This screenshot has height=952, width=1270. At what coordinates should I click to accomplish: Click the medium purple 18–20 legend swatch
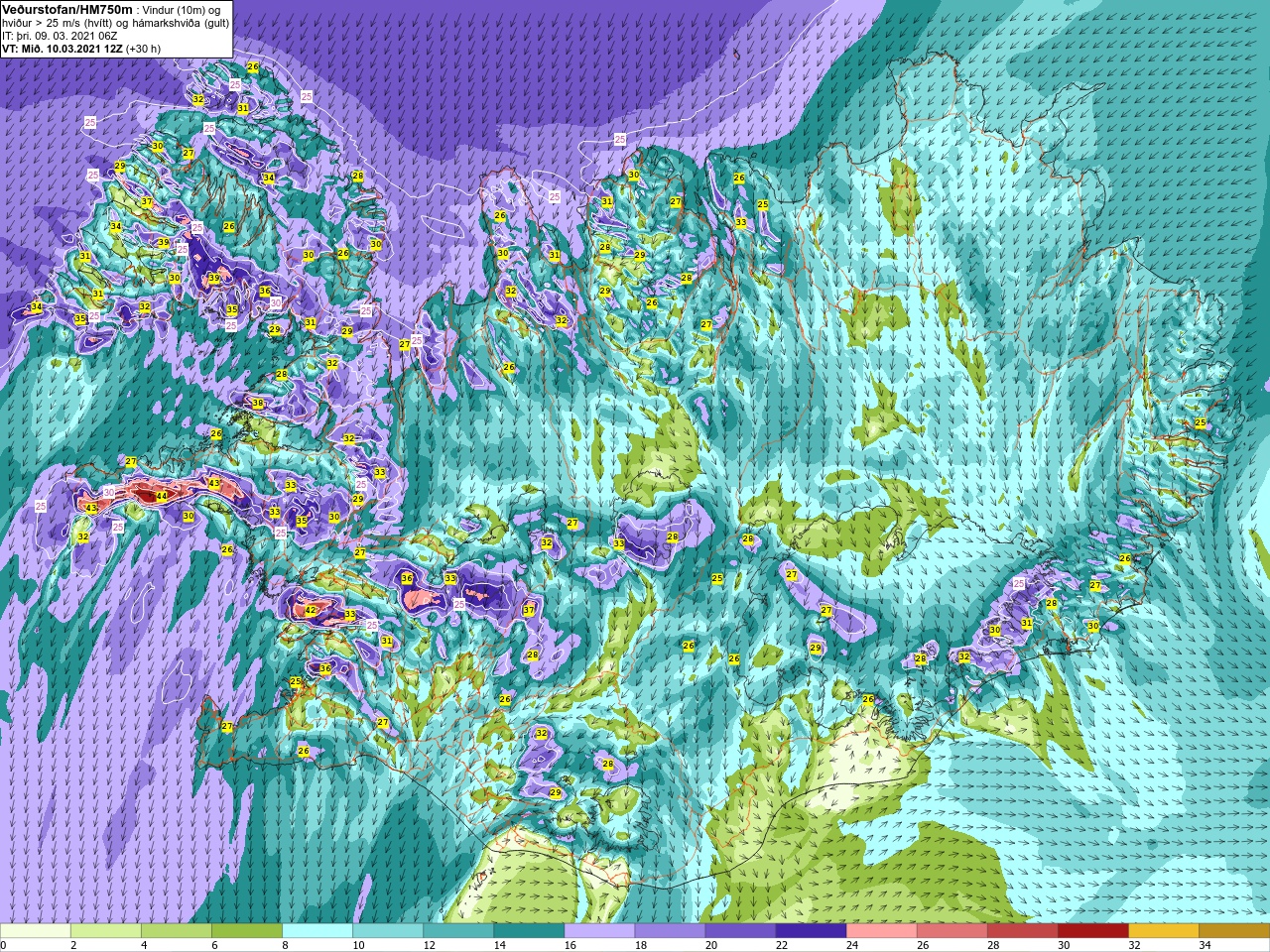670,931
